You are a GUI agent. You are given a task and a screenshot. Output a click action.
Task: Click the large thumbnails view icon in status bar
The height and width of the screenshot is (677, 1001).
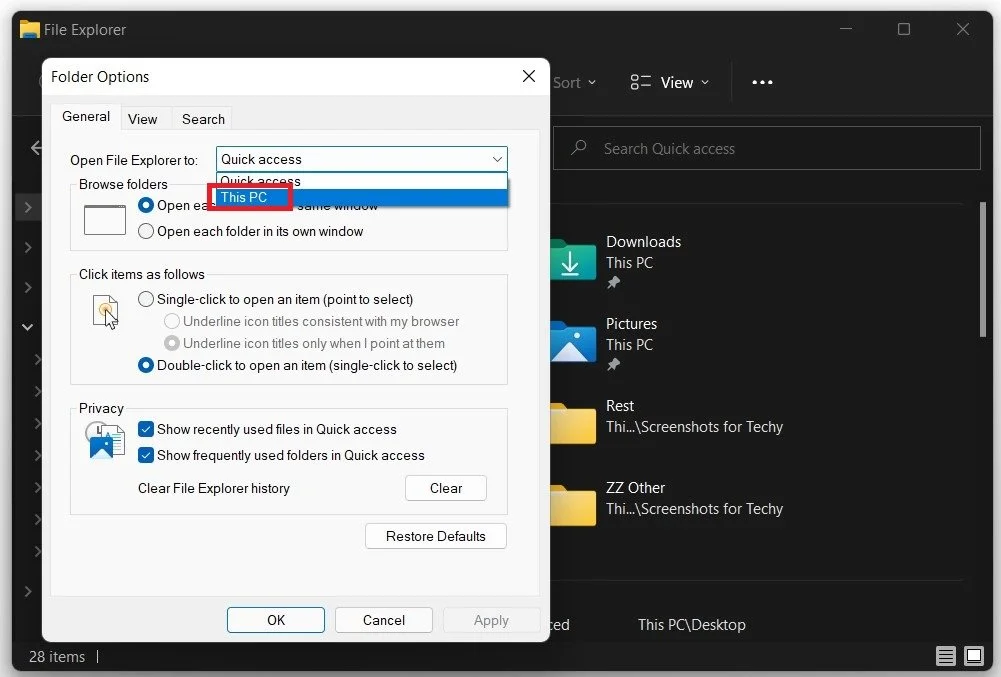[x=973, y=656]
